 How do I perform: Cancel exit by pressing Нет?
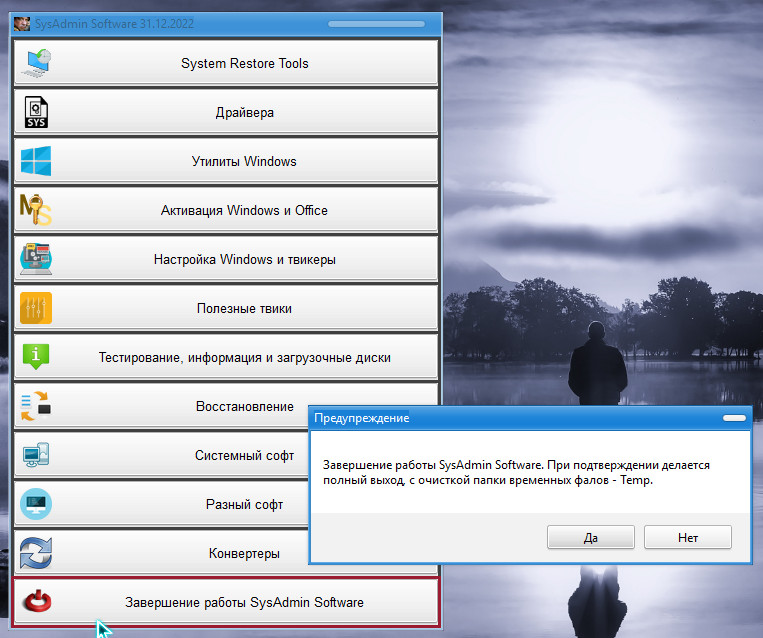[x=688, y=537]
